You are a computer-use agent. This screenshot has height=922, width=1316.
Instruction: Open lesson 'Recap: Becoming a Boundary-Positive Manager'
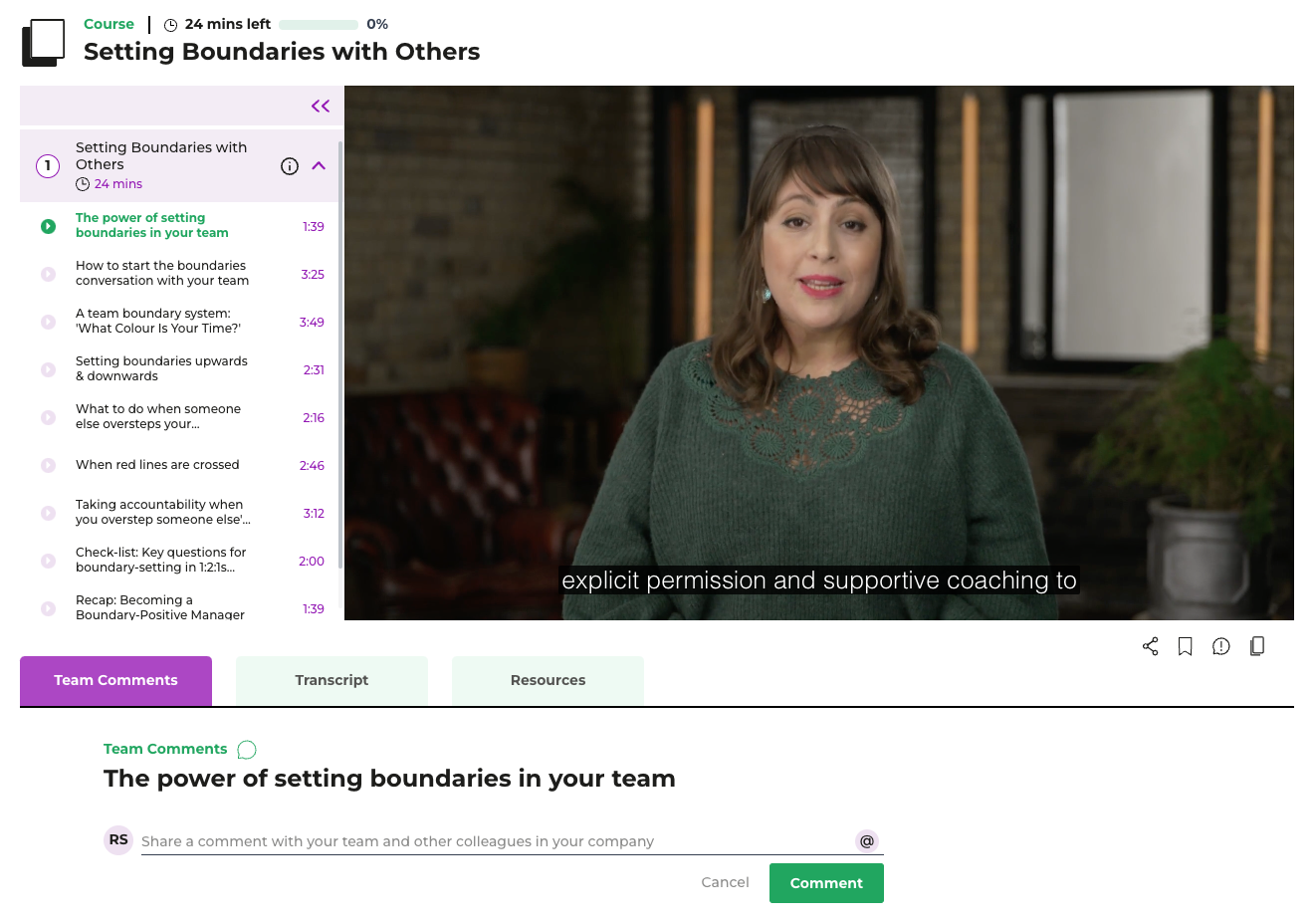click(160, 607)
